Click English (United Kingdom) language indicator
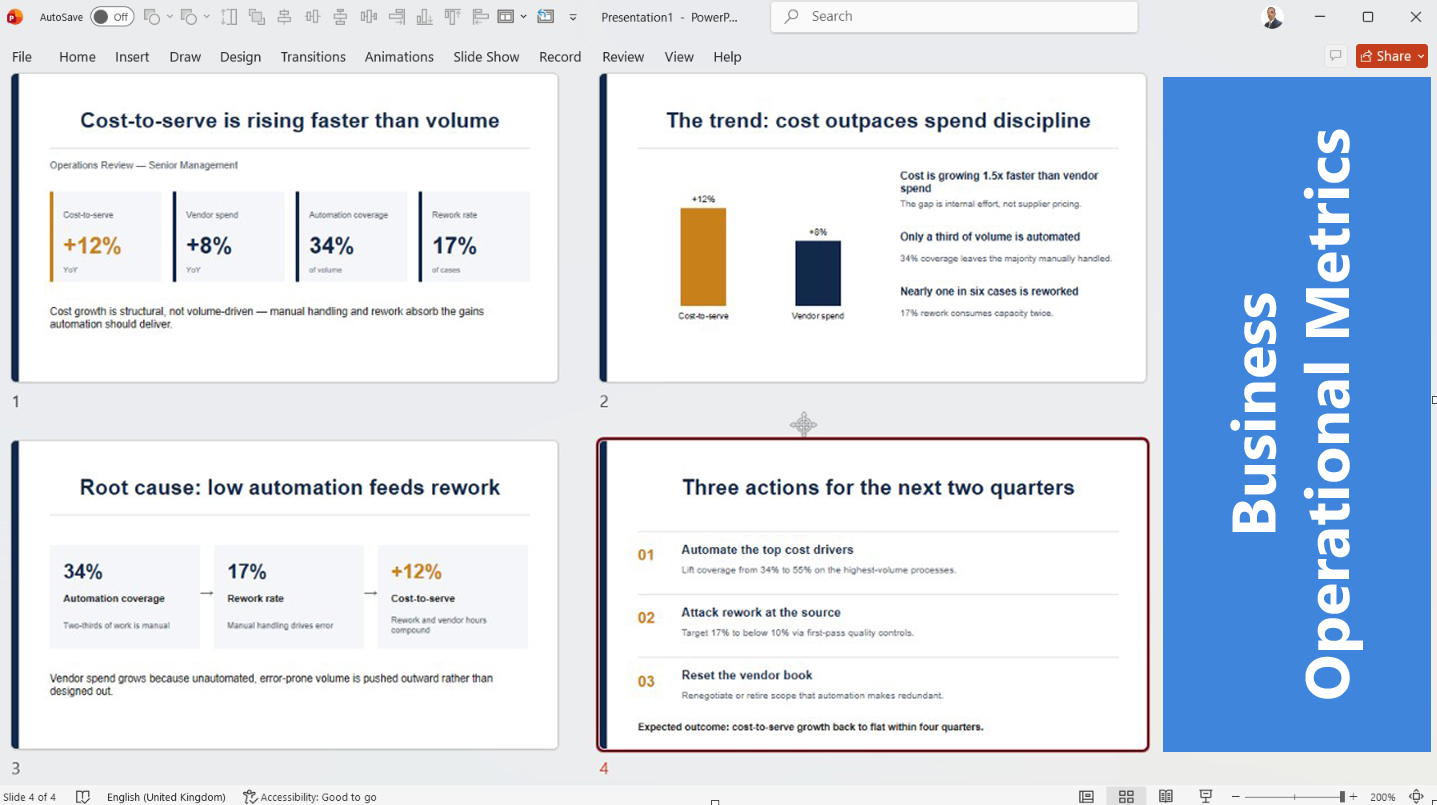This screenshot has height=805, width=1437. (166, 797)
